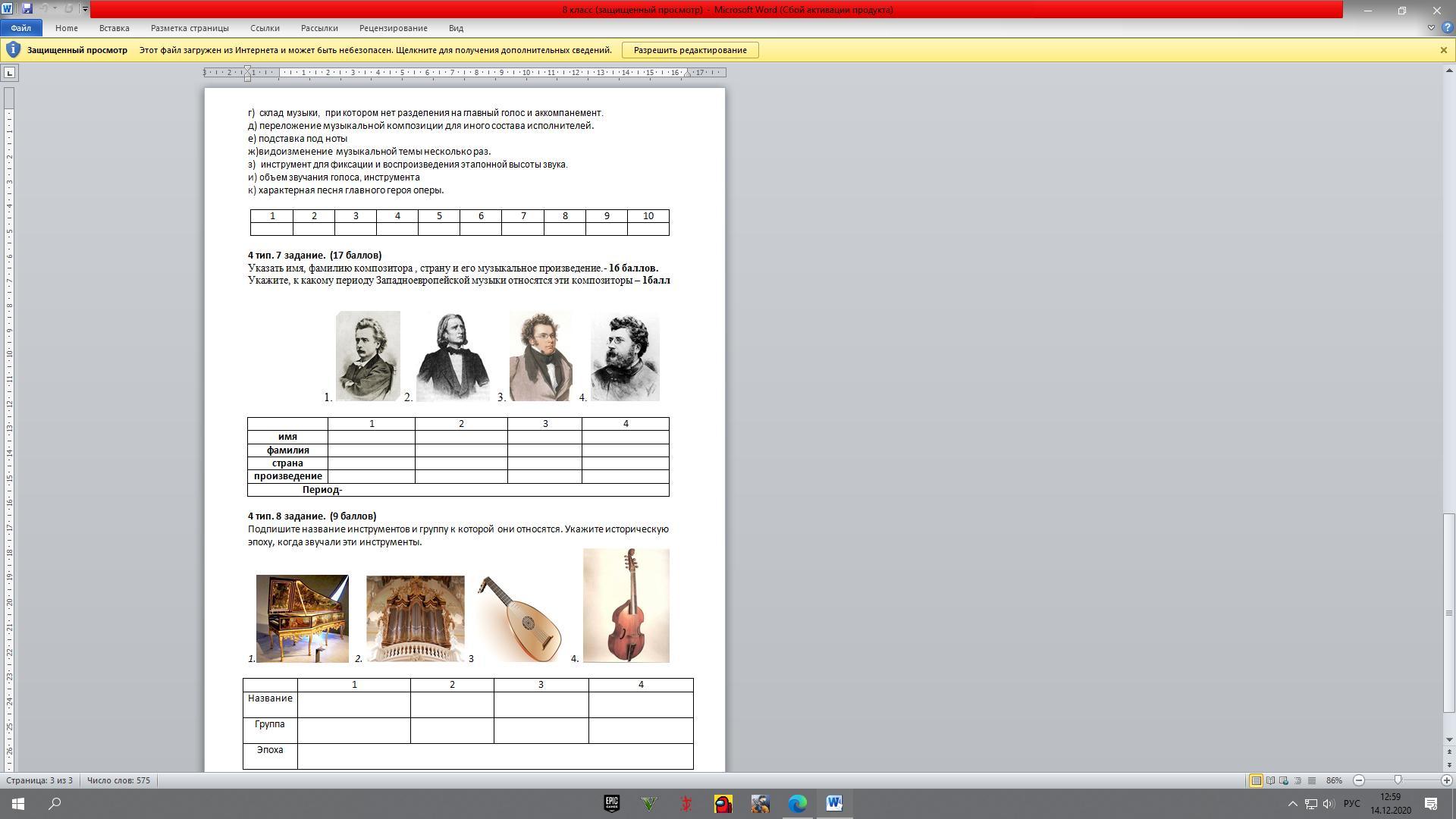Click the zoom in plus button
The image size is (1456, 819).
[1446, 780]
